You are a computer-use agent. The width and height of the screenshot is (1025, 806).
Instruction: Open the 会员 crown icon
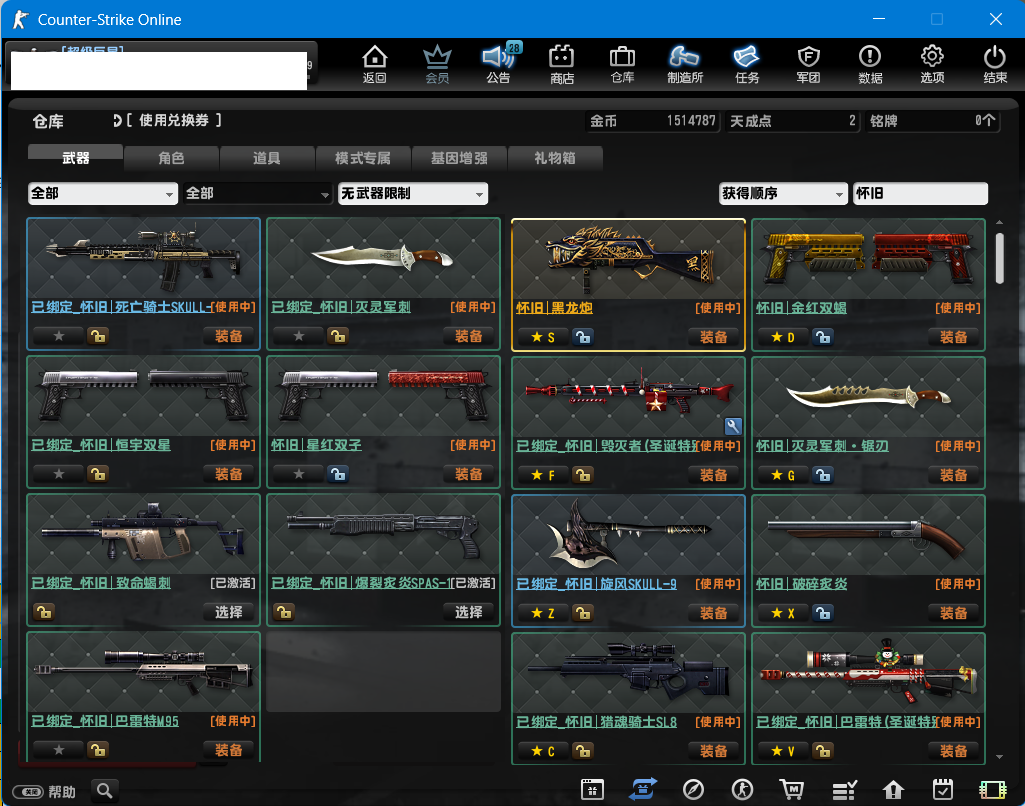tap(437, 64)
